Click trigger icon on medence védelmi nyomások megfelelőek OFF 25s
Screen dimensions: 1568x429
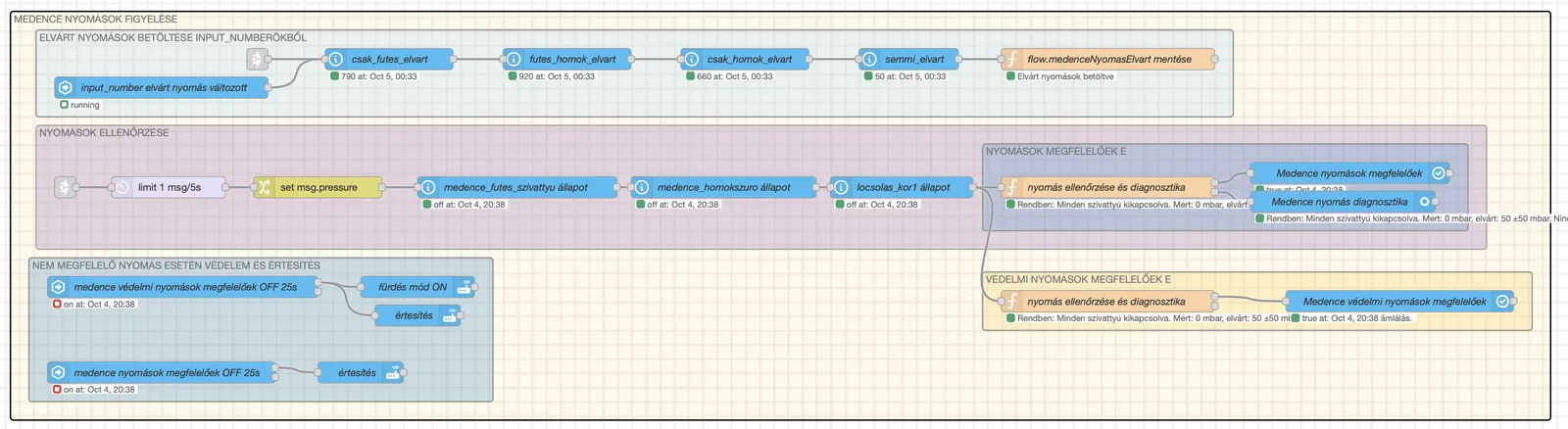(58, 287)
